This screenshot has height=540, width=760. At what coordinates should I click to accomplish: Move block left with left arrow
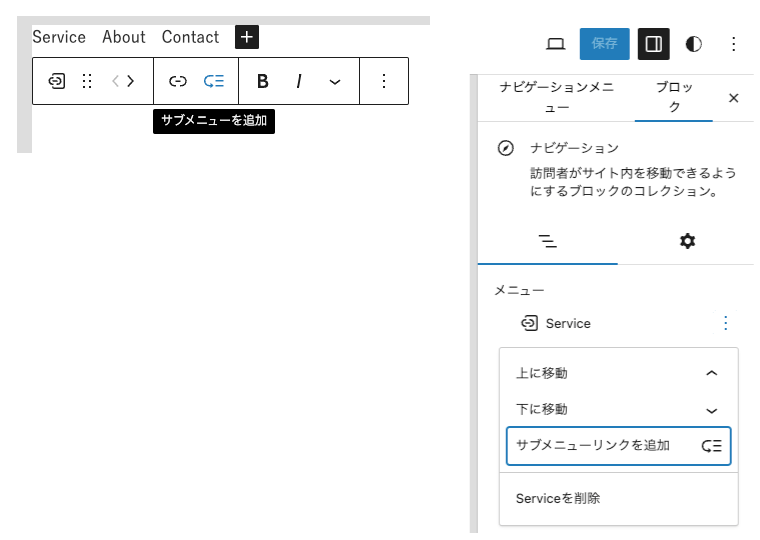pos(115,81)
